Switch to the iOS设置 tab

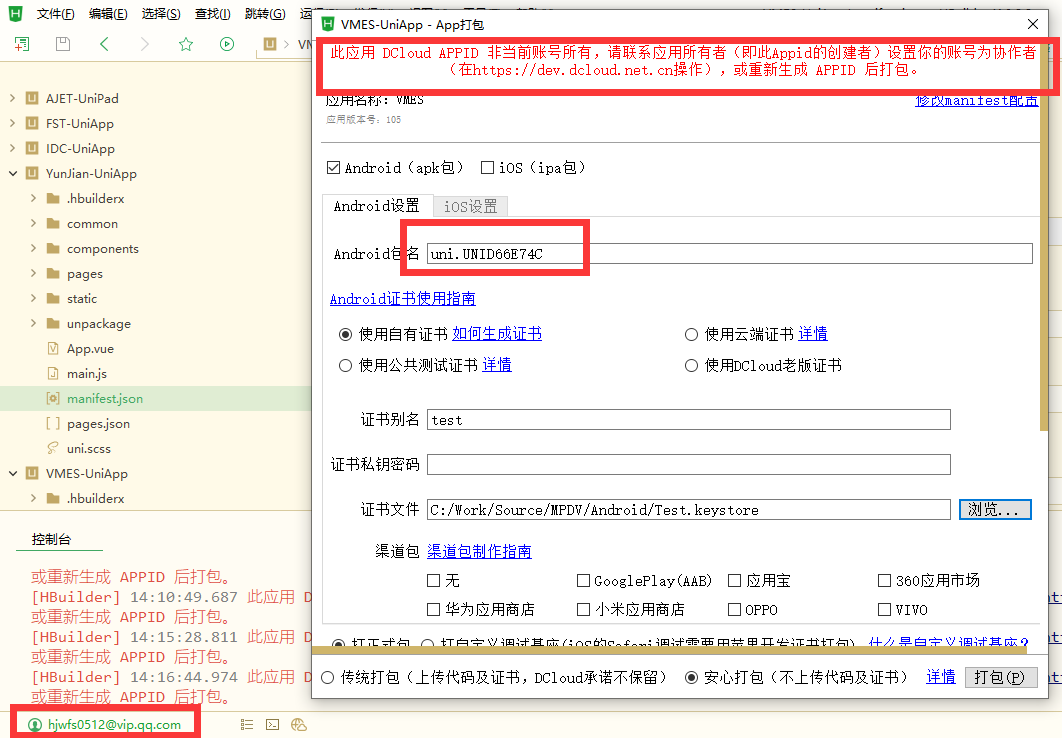[470, 206]
